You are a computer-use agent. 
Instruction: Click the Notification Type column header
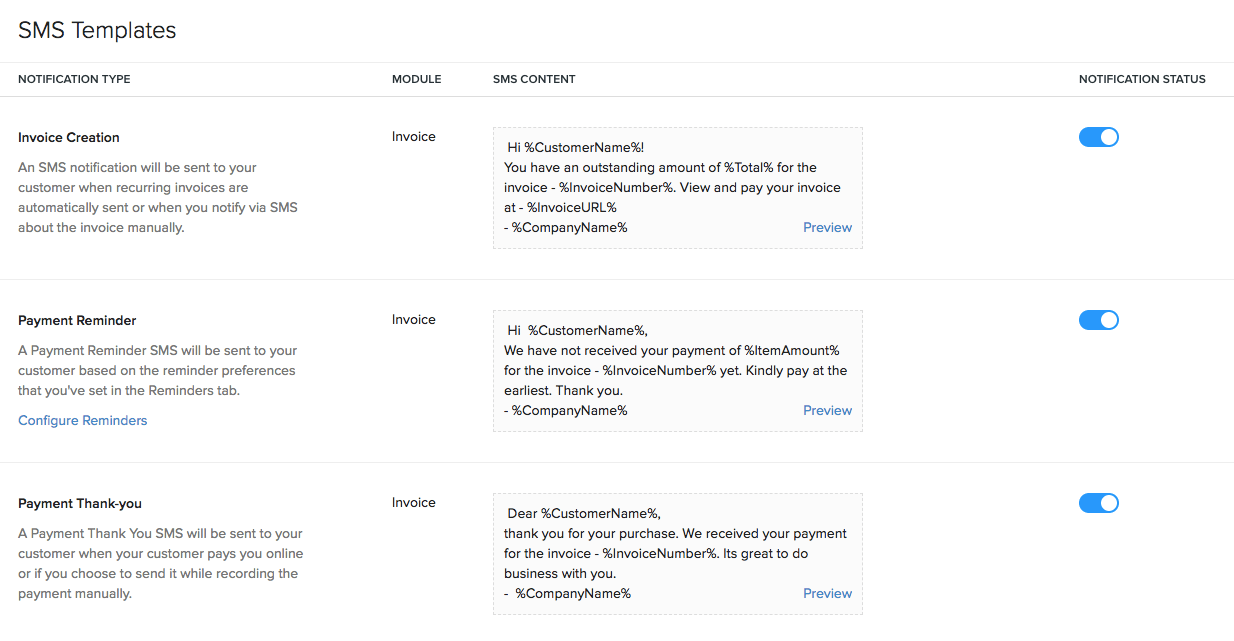point(74,79)
